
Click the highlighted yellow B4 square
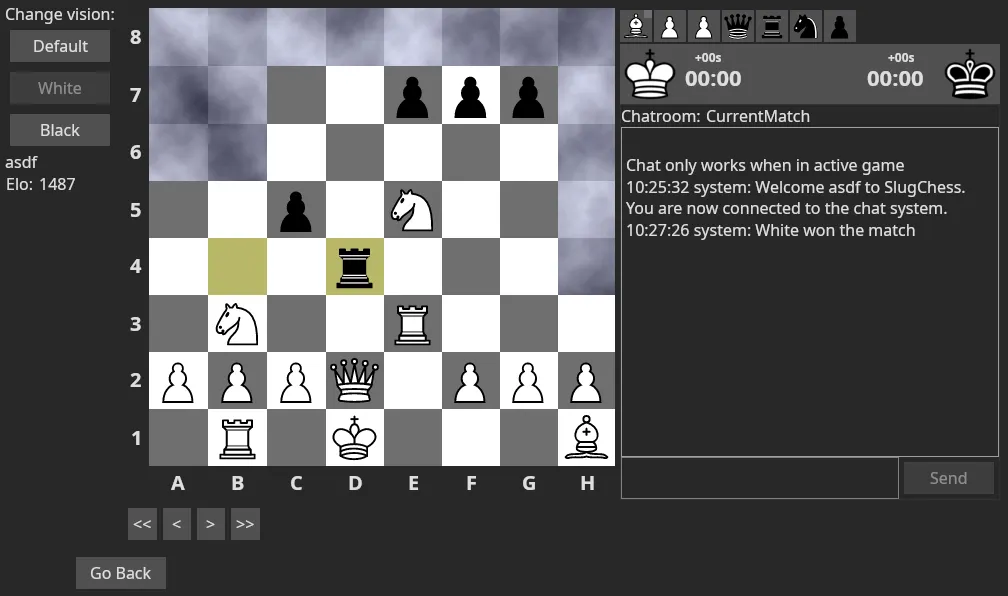coord(237,267)
